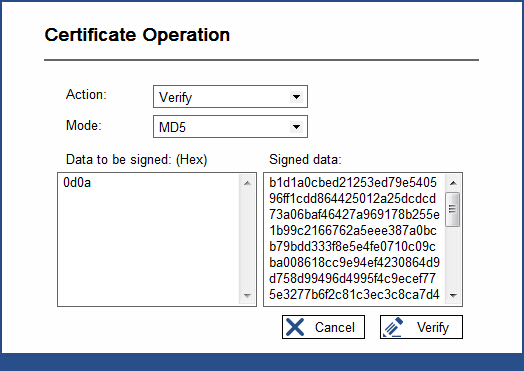Viewport: 524px width, 371px height.
Task: Click the up arrow of Signed data scrollbar
Action: pyautogui.click(x=453, y=183)
